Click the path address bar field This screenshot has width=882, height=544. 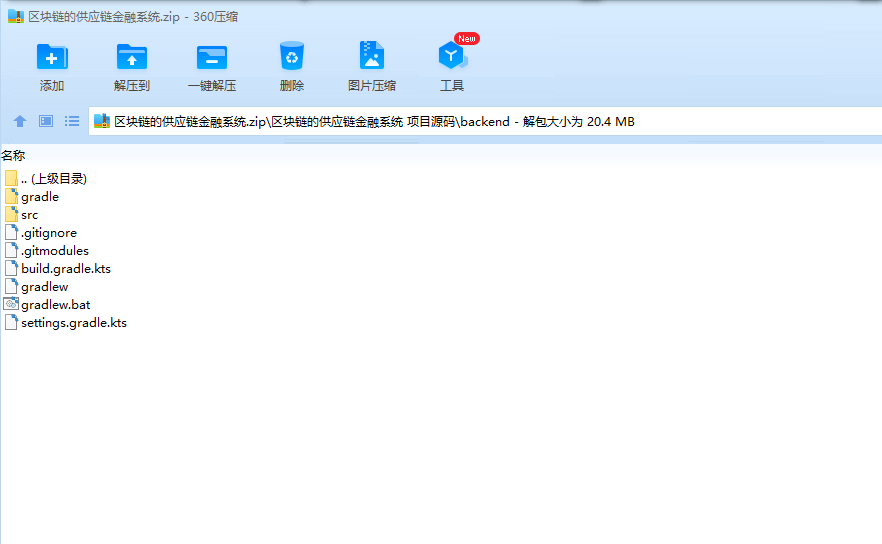485,121
